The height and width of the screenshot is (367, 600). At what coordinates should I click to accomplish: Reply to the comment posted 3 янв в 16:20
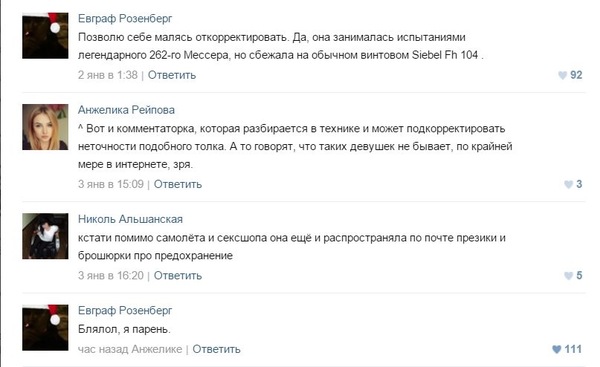[178, 276]
